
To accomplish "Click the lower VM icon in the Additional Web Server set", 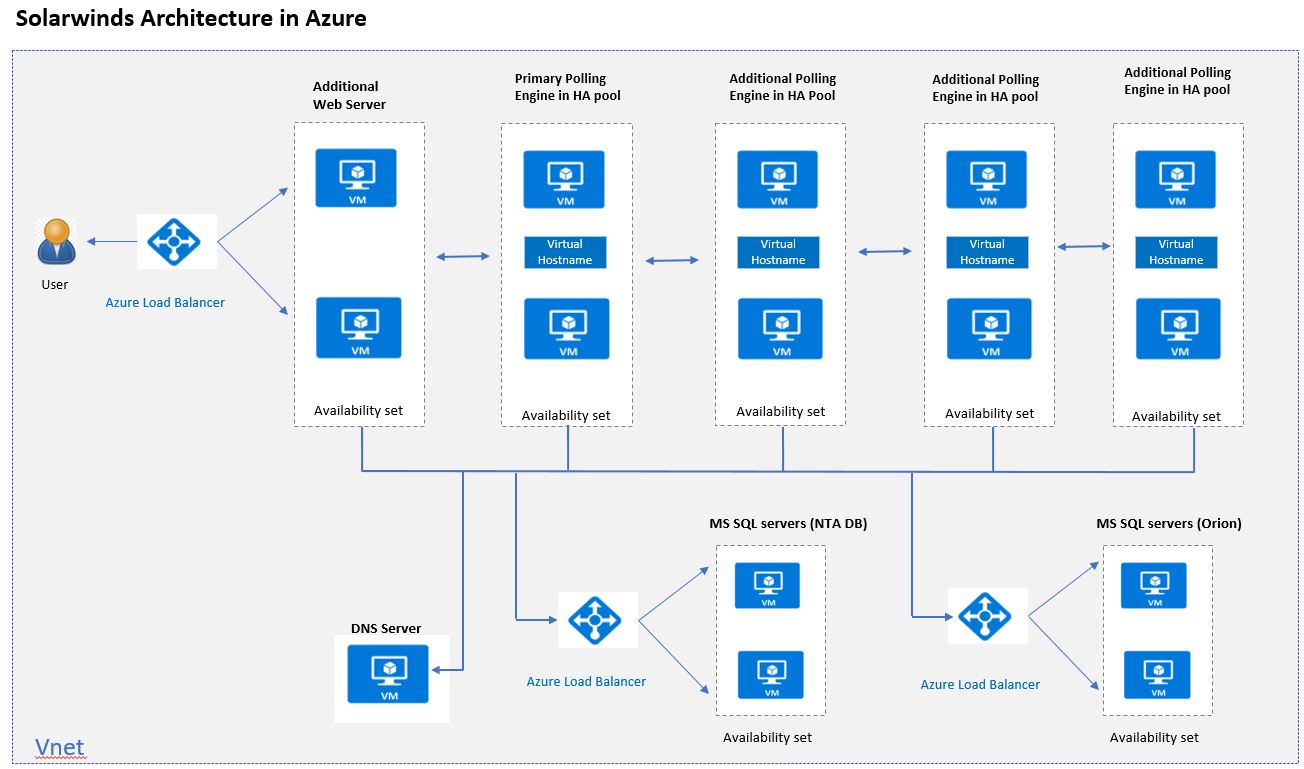I will [x=358, y=327].
